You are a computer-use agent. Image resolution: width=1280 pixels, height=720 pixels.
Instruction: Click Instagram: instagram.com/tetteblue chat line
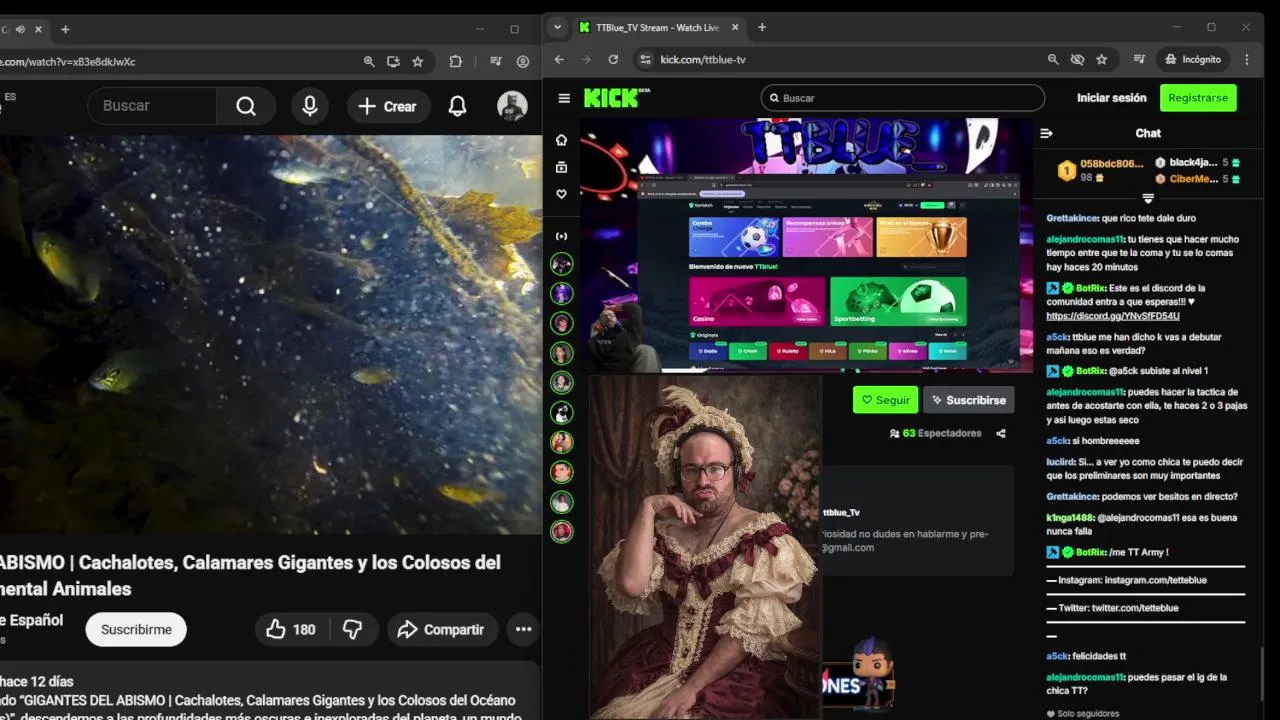click(1126, 580)
